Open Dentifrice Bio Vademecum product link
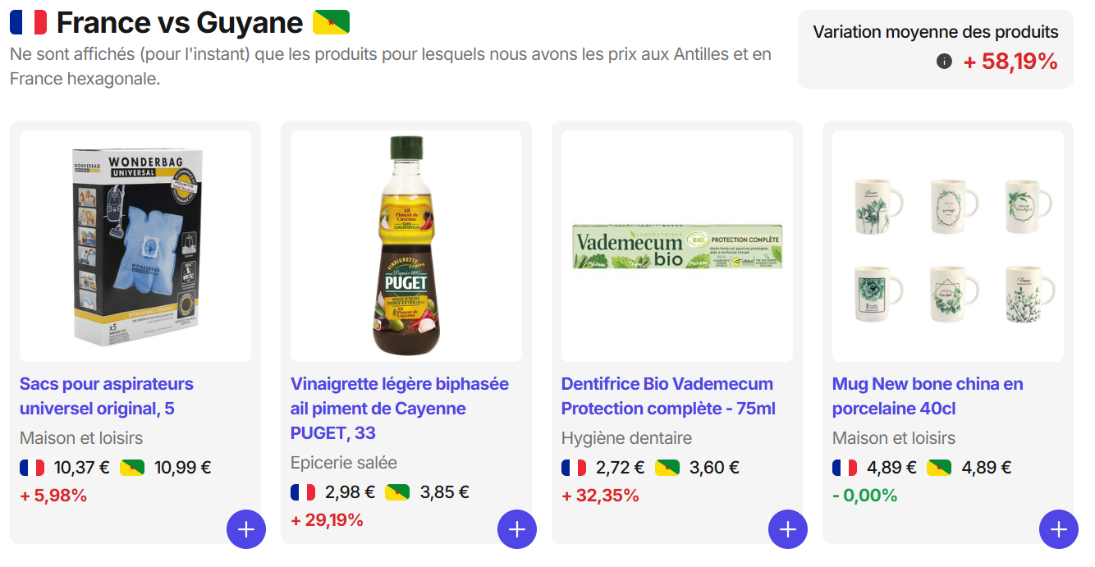Screen dimensions: 1095x567 pyautogui.click(x=668, y=396)
